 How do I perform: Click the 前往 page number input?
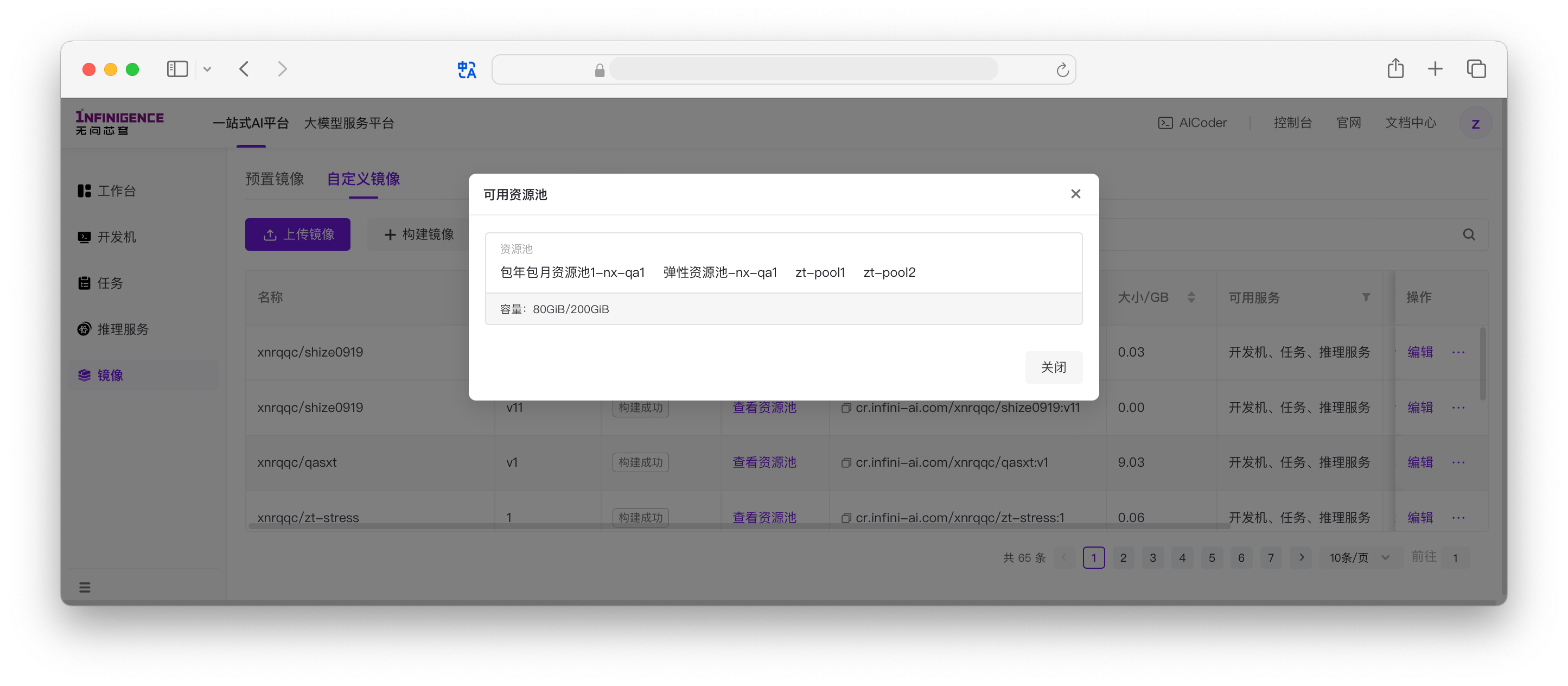click(x=1455, y=557)
